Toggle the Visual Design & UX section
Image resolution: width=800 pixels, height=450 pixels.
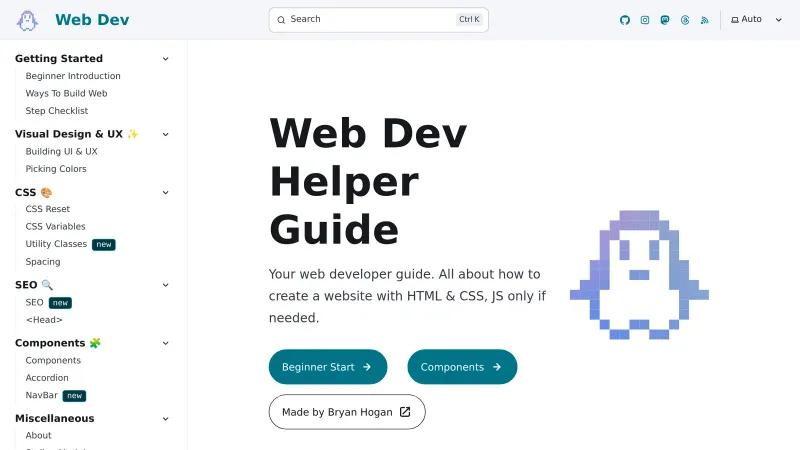(166, 134)
